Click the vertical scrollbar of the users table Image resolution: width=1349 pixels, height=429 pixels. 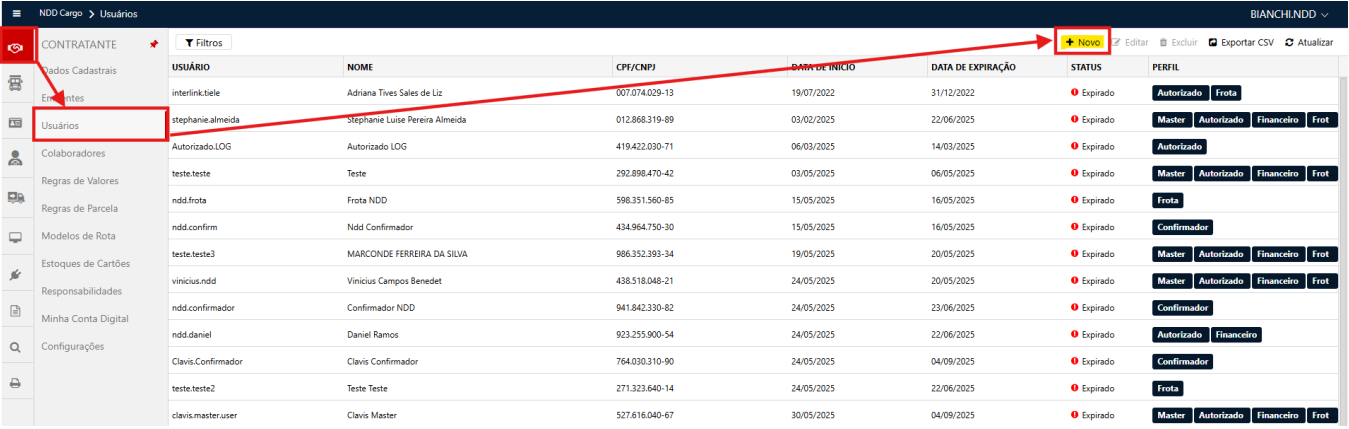(1342, 200)
